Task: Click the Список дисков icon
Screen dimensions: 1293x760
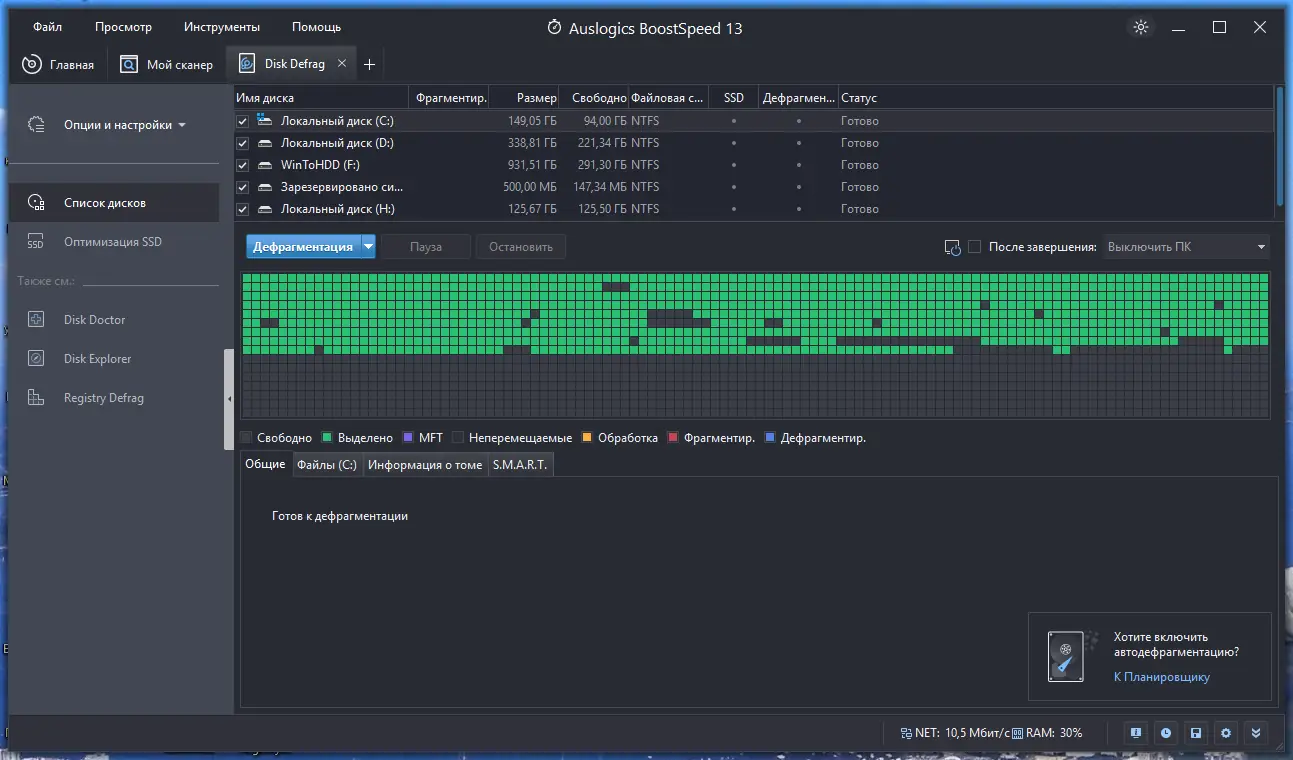Action: 36,203
